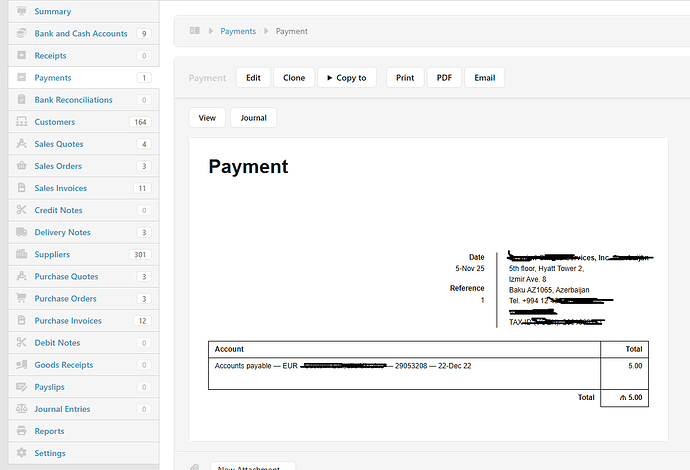Open the Sales Quotes link
690x470 pixels.
[59, 144]
